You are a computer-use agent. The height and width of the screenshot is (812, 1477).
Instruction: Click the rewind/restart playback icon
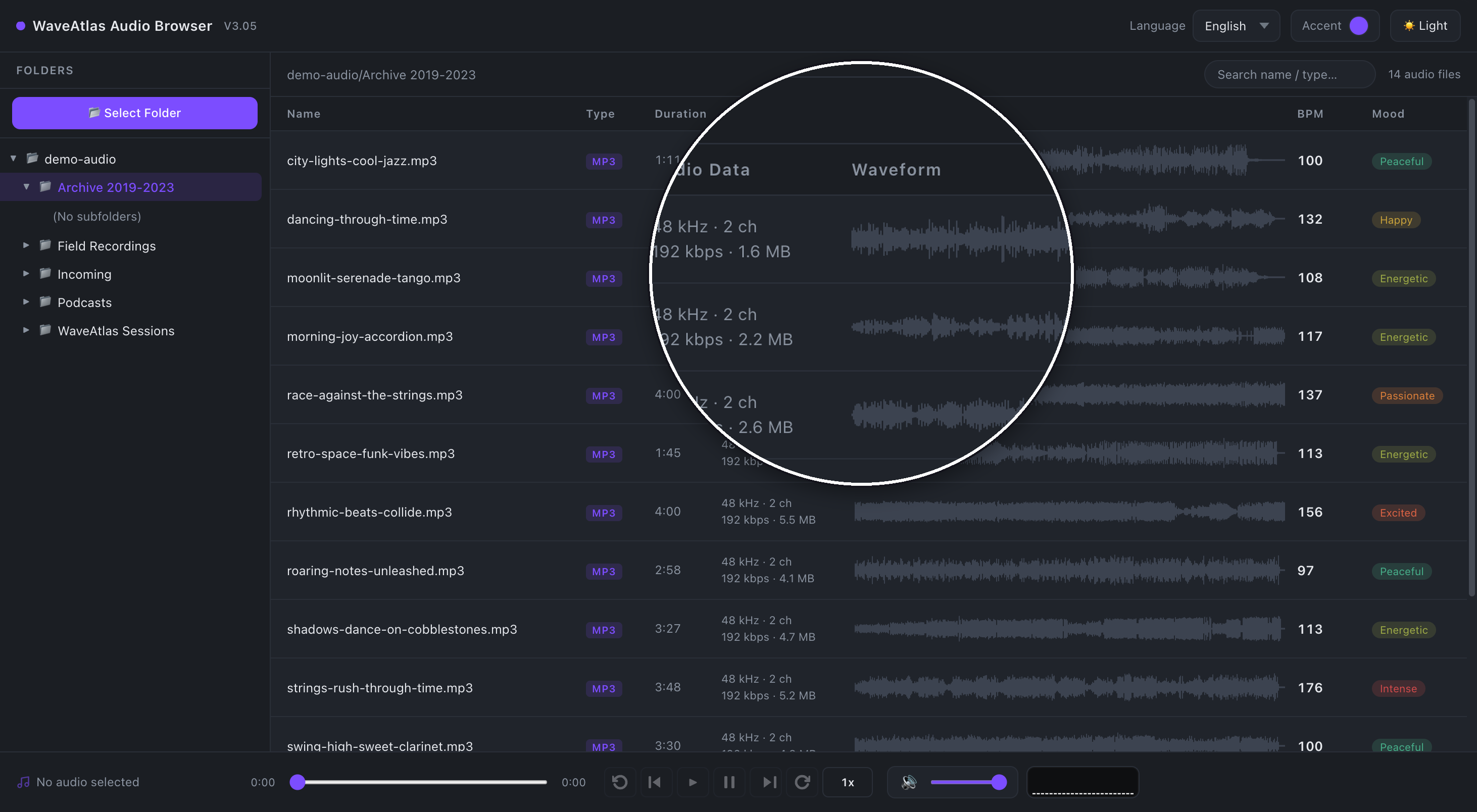[620, 782]
